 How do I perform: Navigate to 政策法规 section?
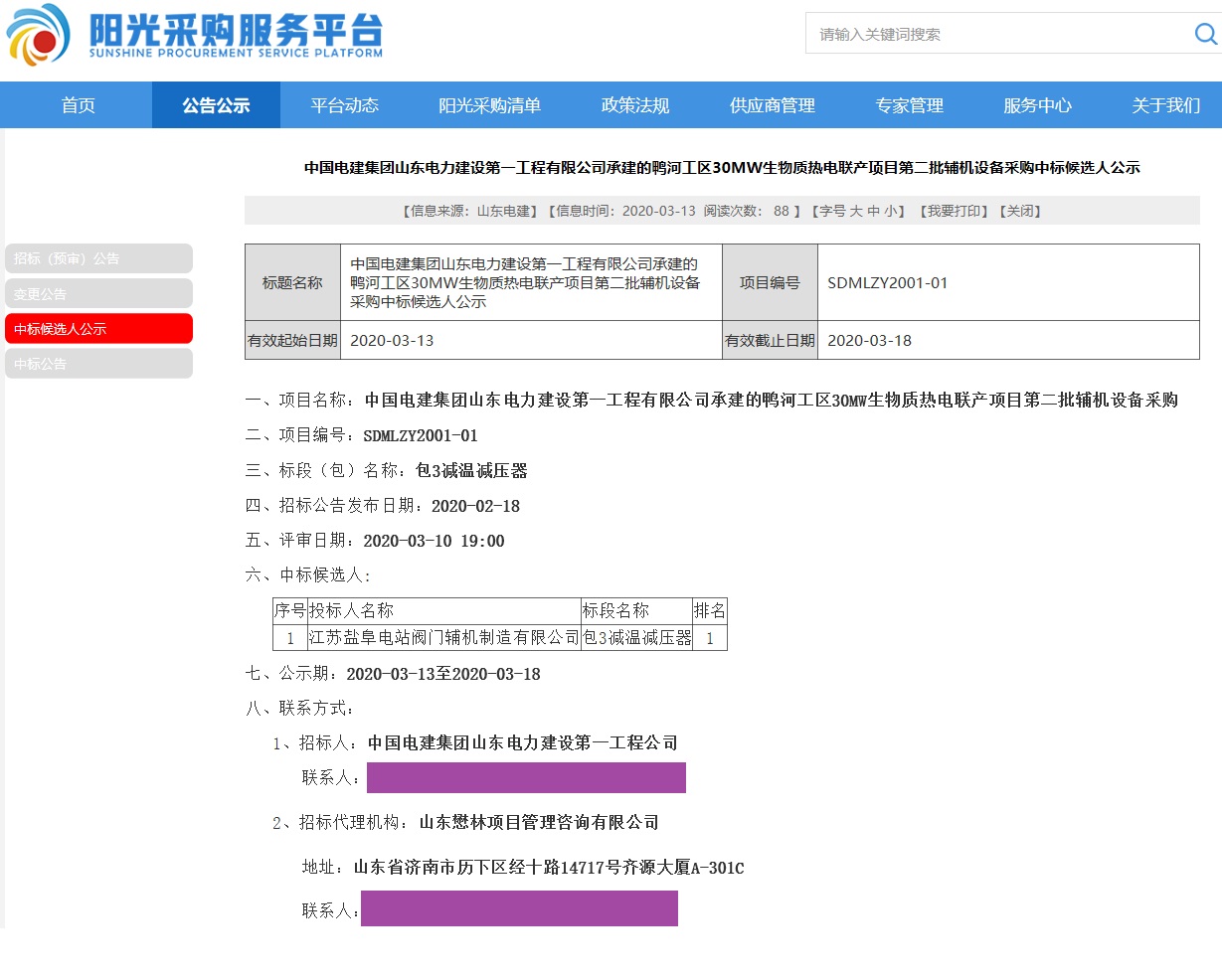(635, 105)
